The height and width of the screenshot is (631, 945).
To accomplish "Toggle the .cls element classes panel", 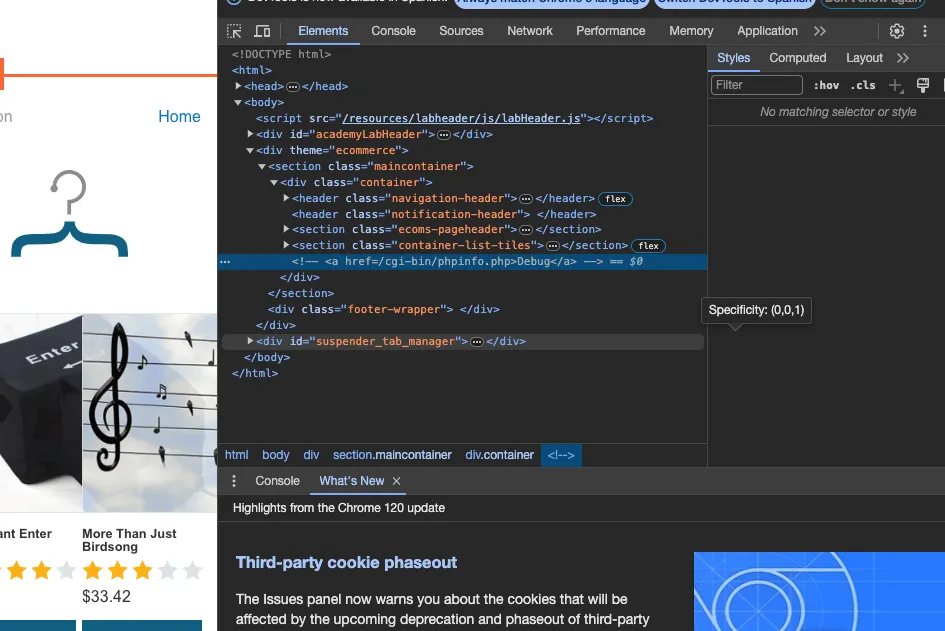I will [862, 86].
